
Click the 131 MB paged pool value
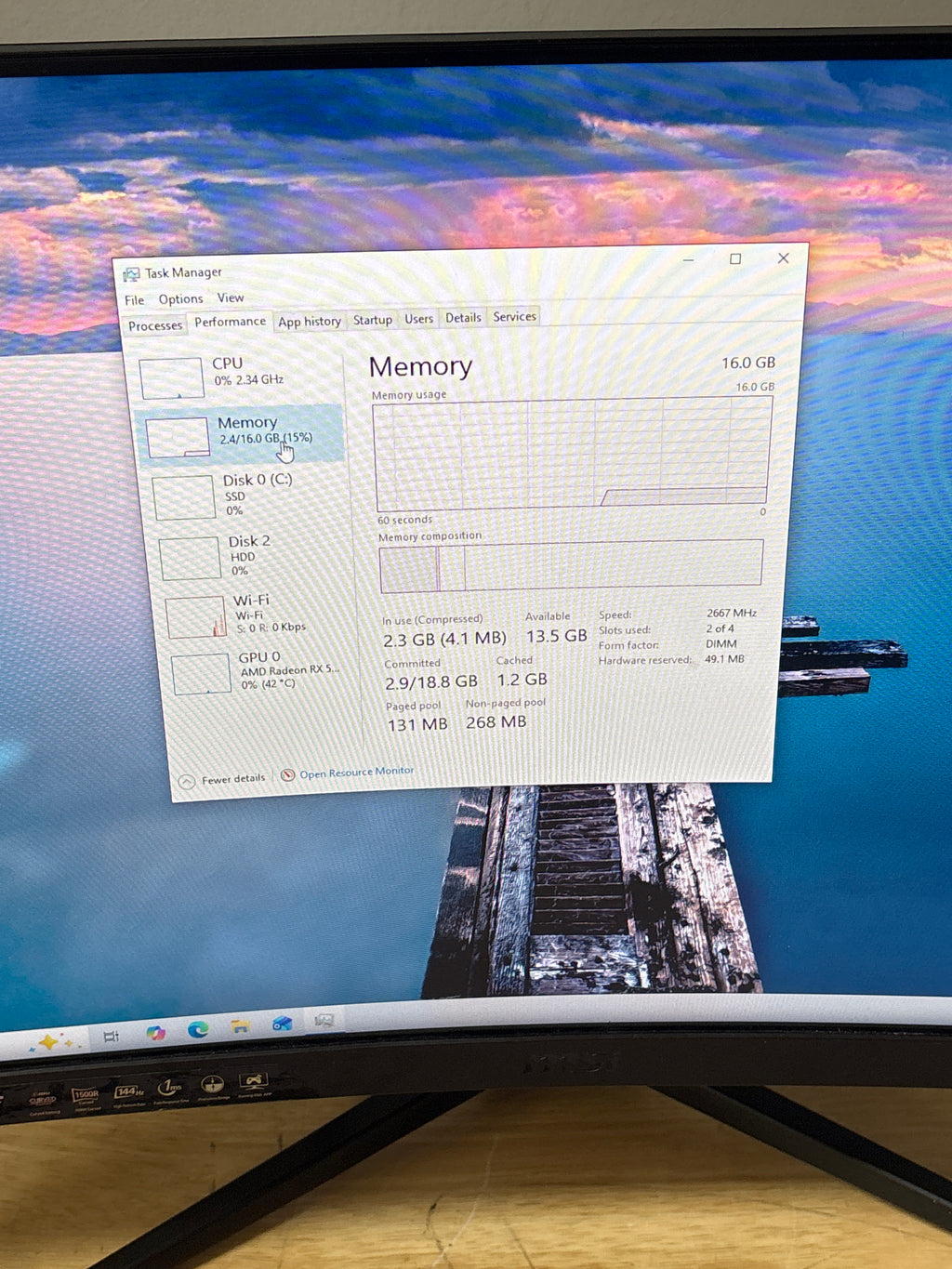click(417, 724)
